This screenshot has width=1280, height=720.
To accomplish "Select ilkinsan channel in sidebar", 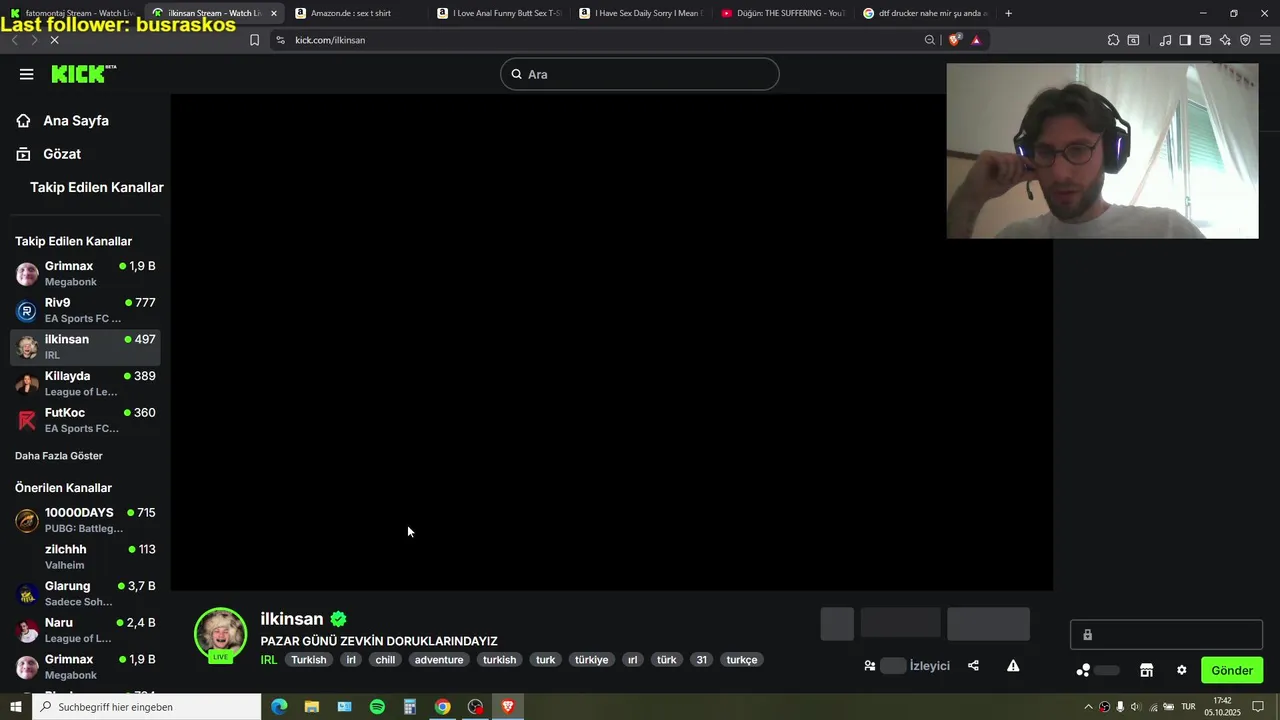I will (86, 347).
